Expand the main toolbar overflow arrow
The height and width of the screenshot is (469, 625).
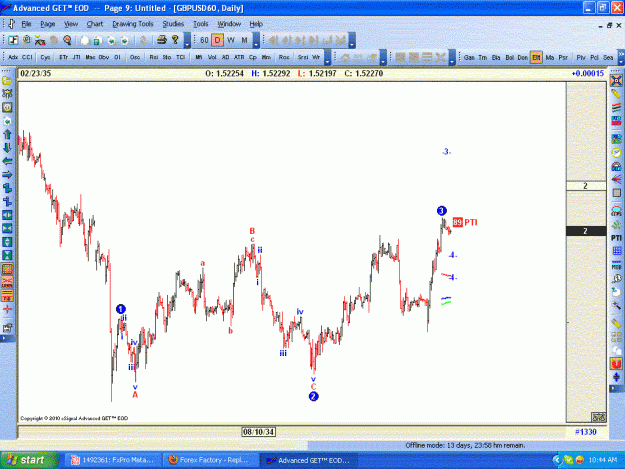click(x=187, y=40)
